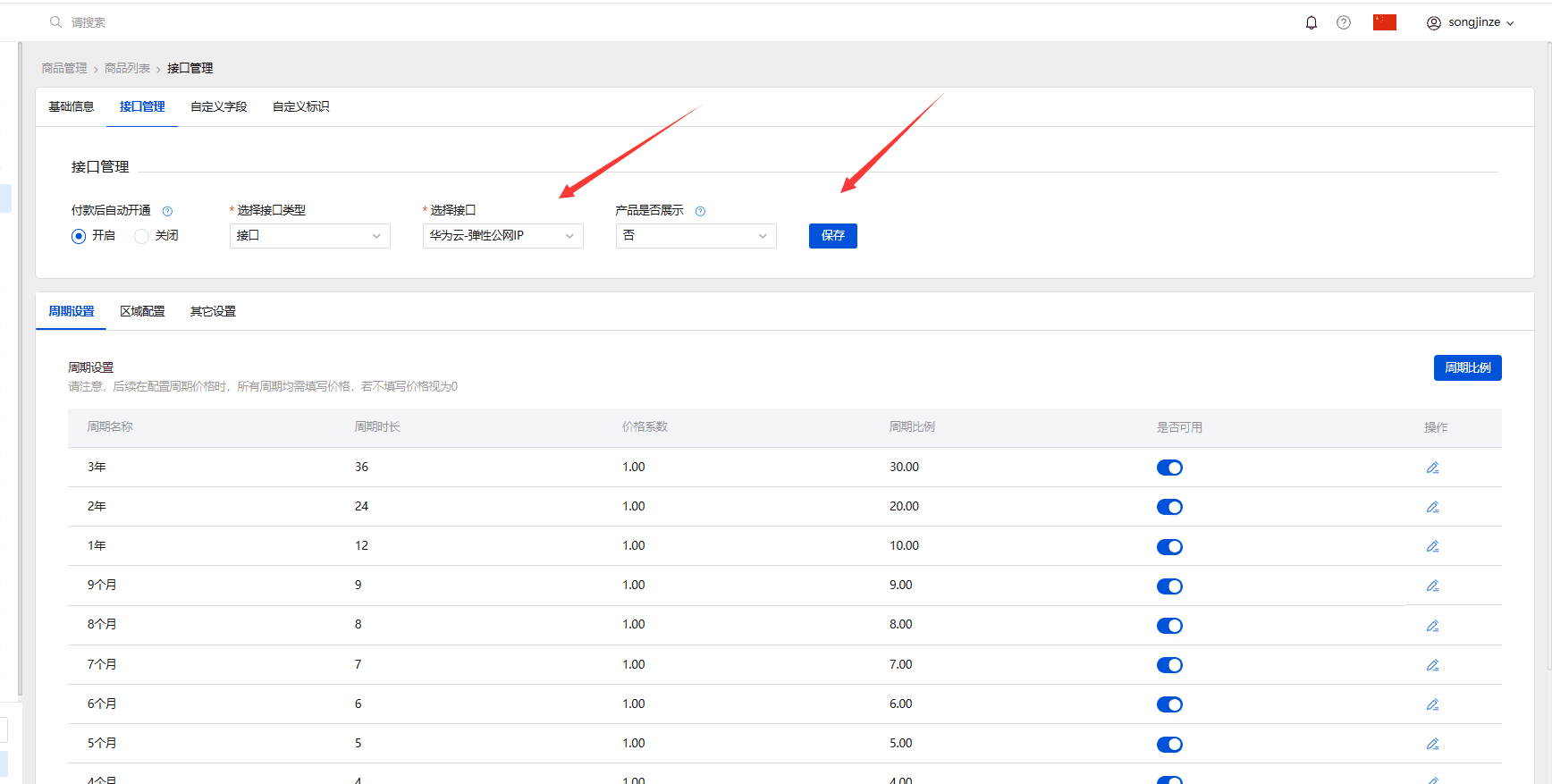Screen dimensions: 1552x784
Task: Toggle availability switch for 9个月 row
Action: [1169, 586]
